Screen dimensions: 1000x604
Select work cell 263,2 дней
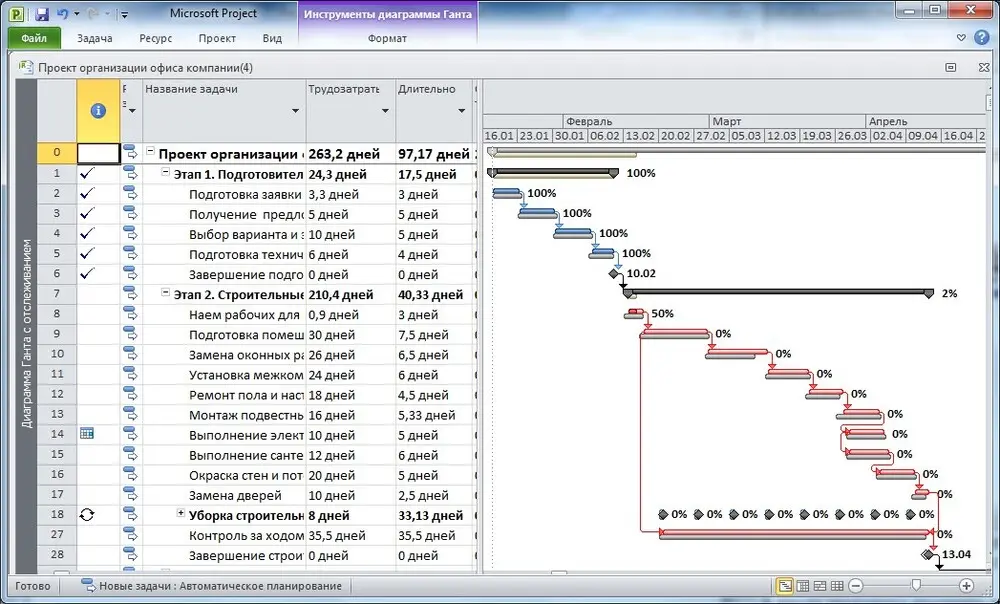coord(351,154)
